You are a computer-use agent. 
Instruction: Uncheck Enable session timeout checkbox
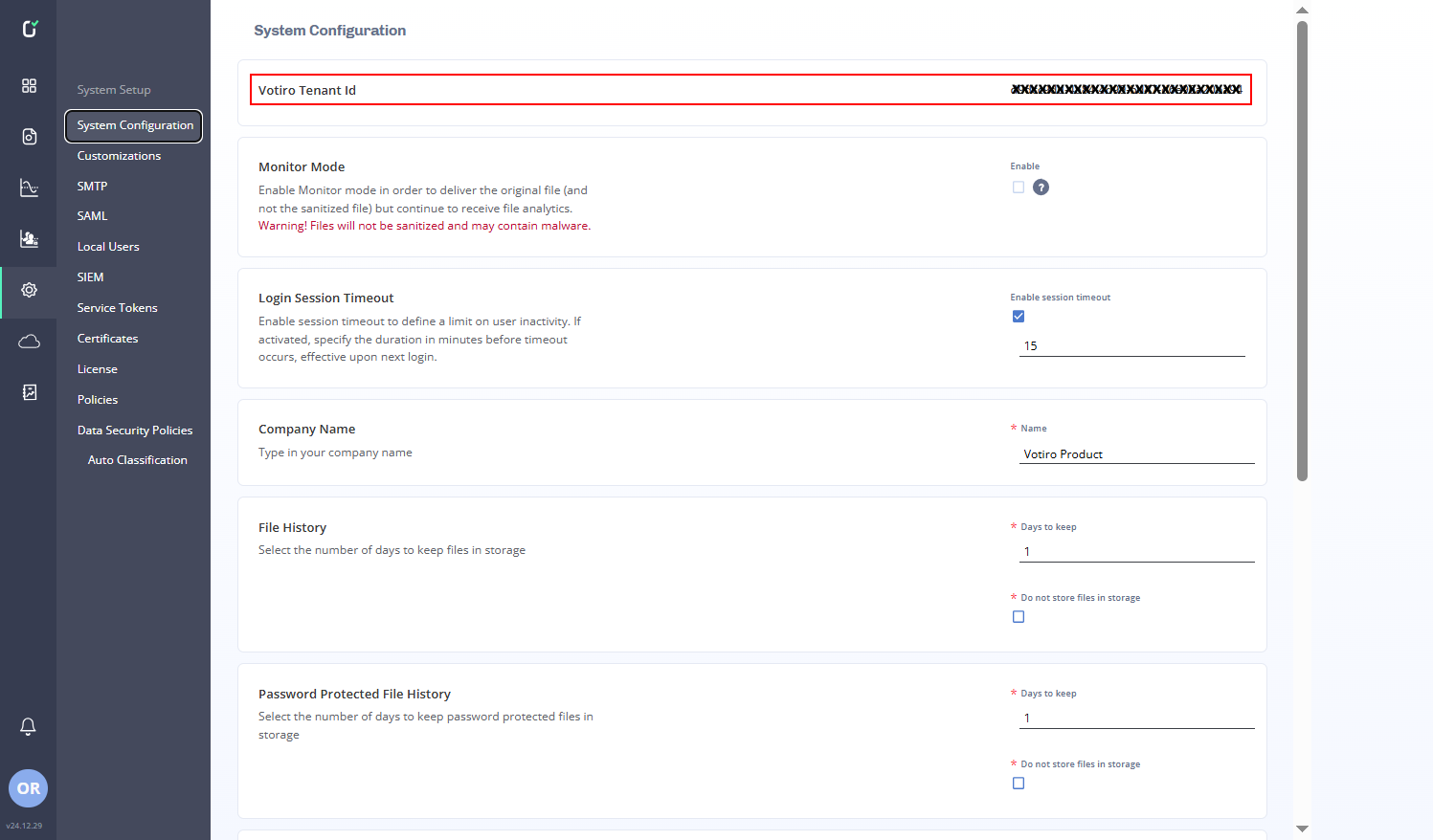pyautogui.click(x=1019, y=317)
